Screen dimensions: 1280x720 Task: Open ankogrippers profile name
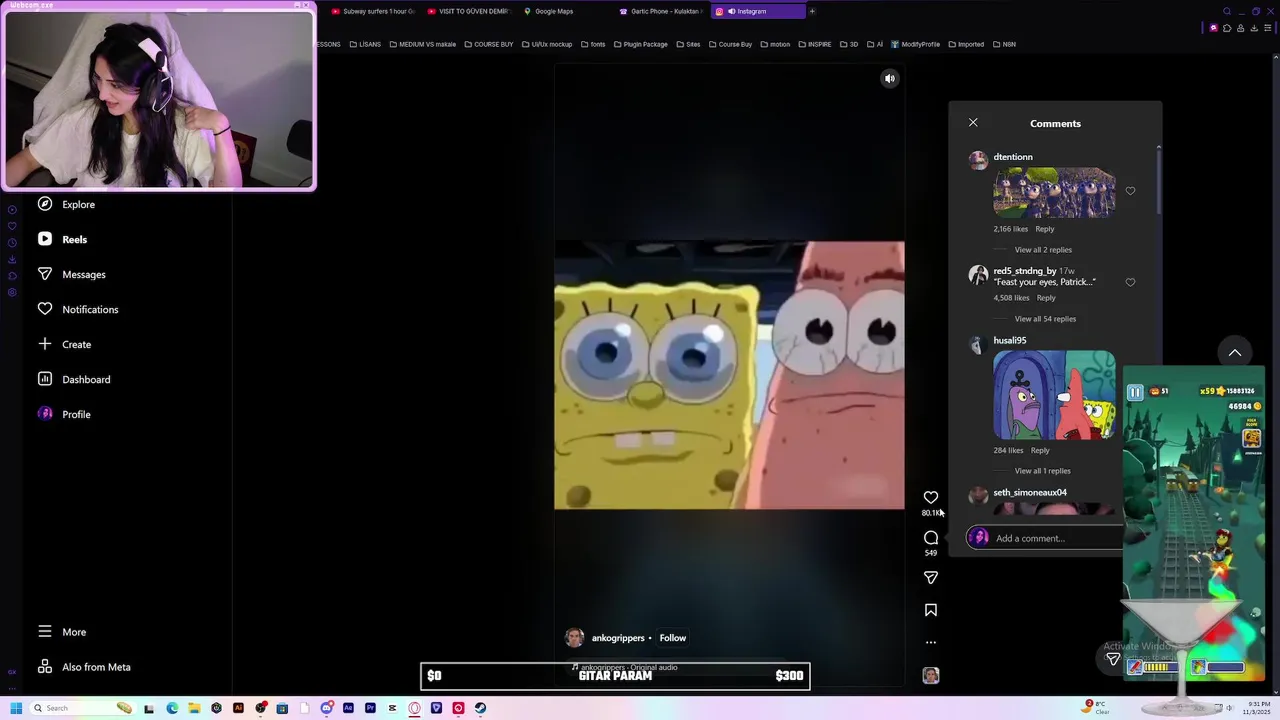[618, 638]
